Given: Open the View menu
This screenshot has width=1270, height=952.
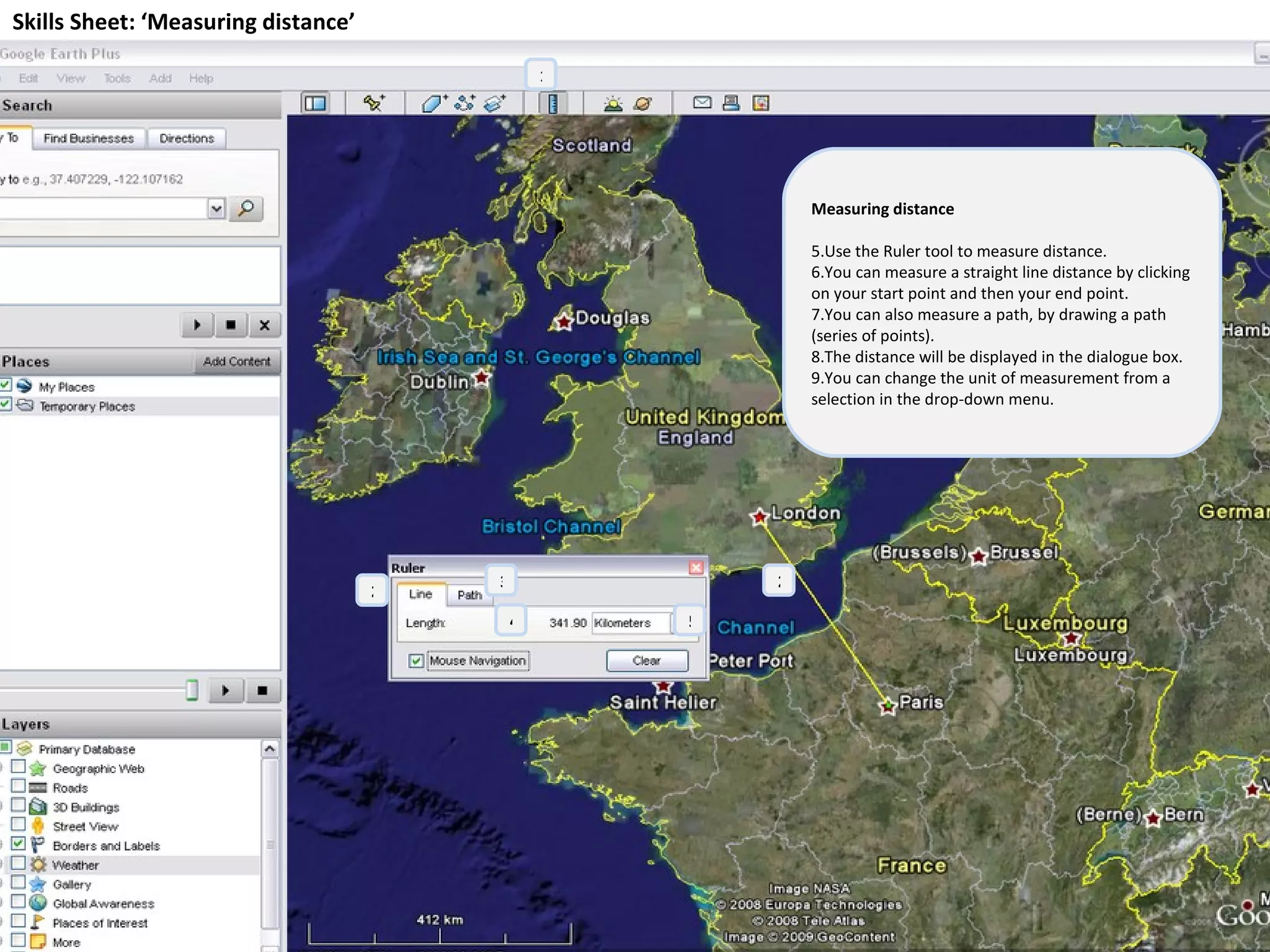Looking at the screenshot, I should click(x=71, y=78).
